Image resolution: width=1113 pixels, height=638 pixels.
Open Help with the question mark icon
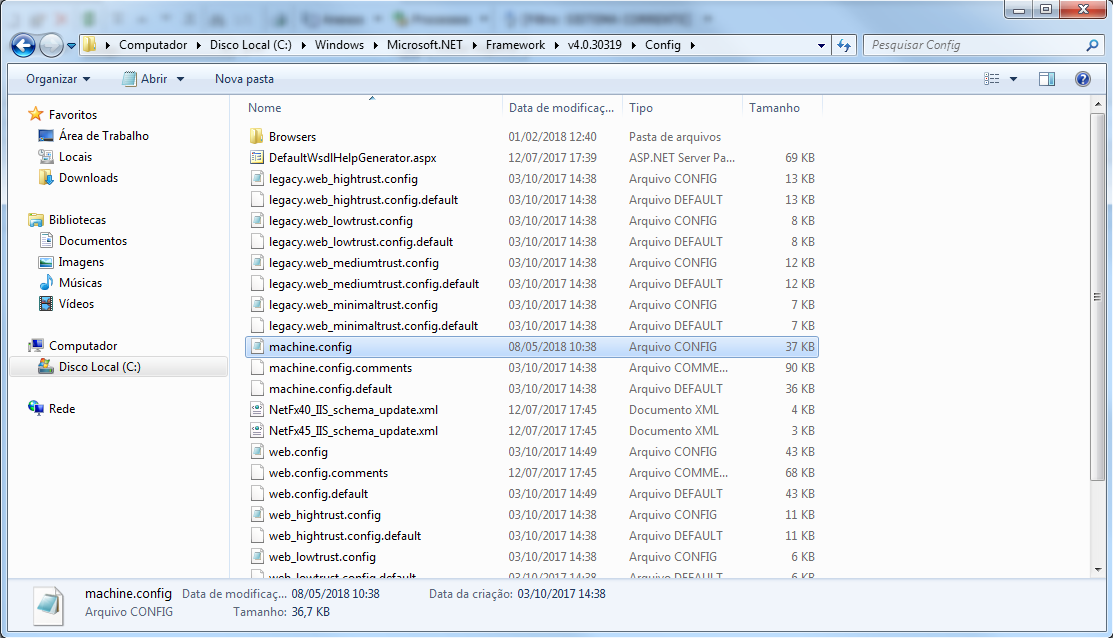point(1082,79)
